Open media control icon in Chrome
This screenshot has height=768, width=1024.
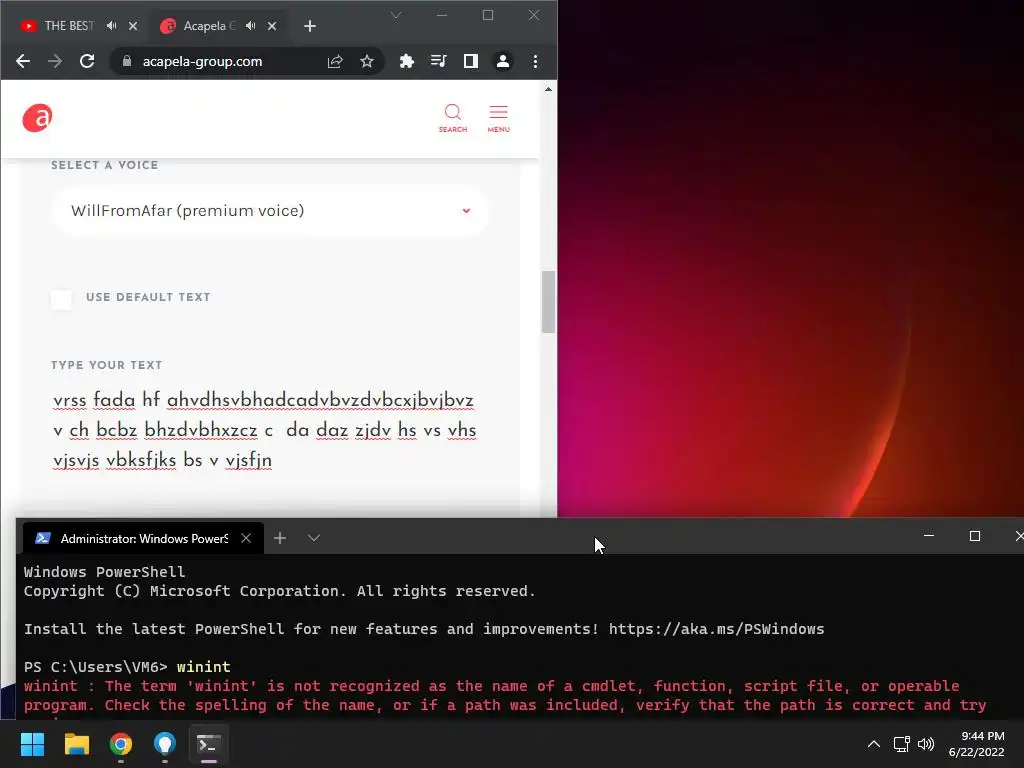(439, 61)
